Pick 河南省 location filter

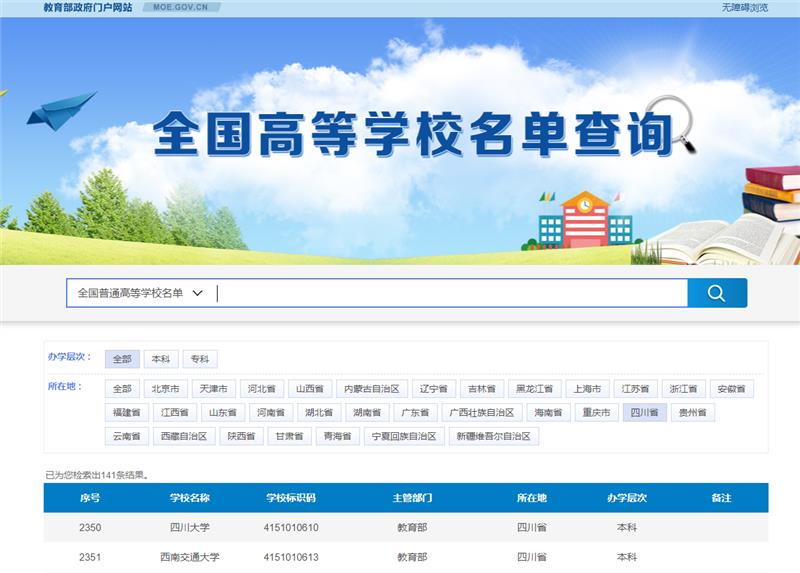click(271, 412)
